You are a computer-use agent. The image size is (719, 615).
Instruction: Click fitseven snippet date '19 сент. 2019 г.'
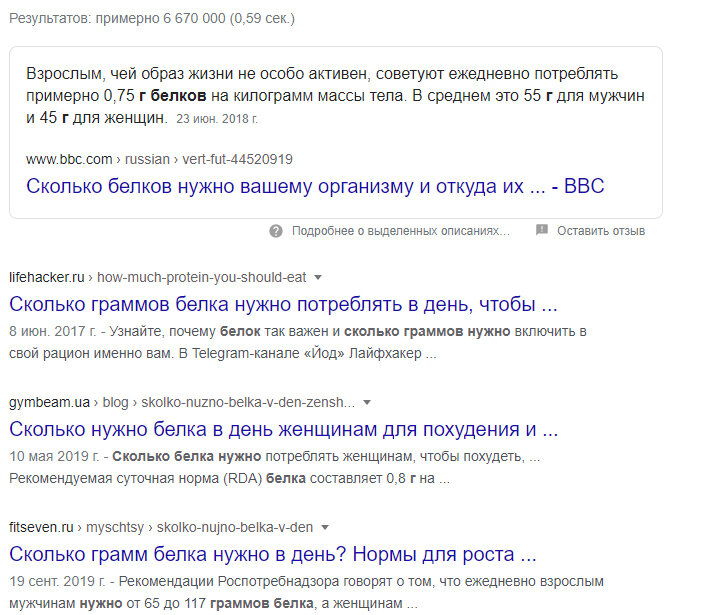click(x=57, y=581)
